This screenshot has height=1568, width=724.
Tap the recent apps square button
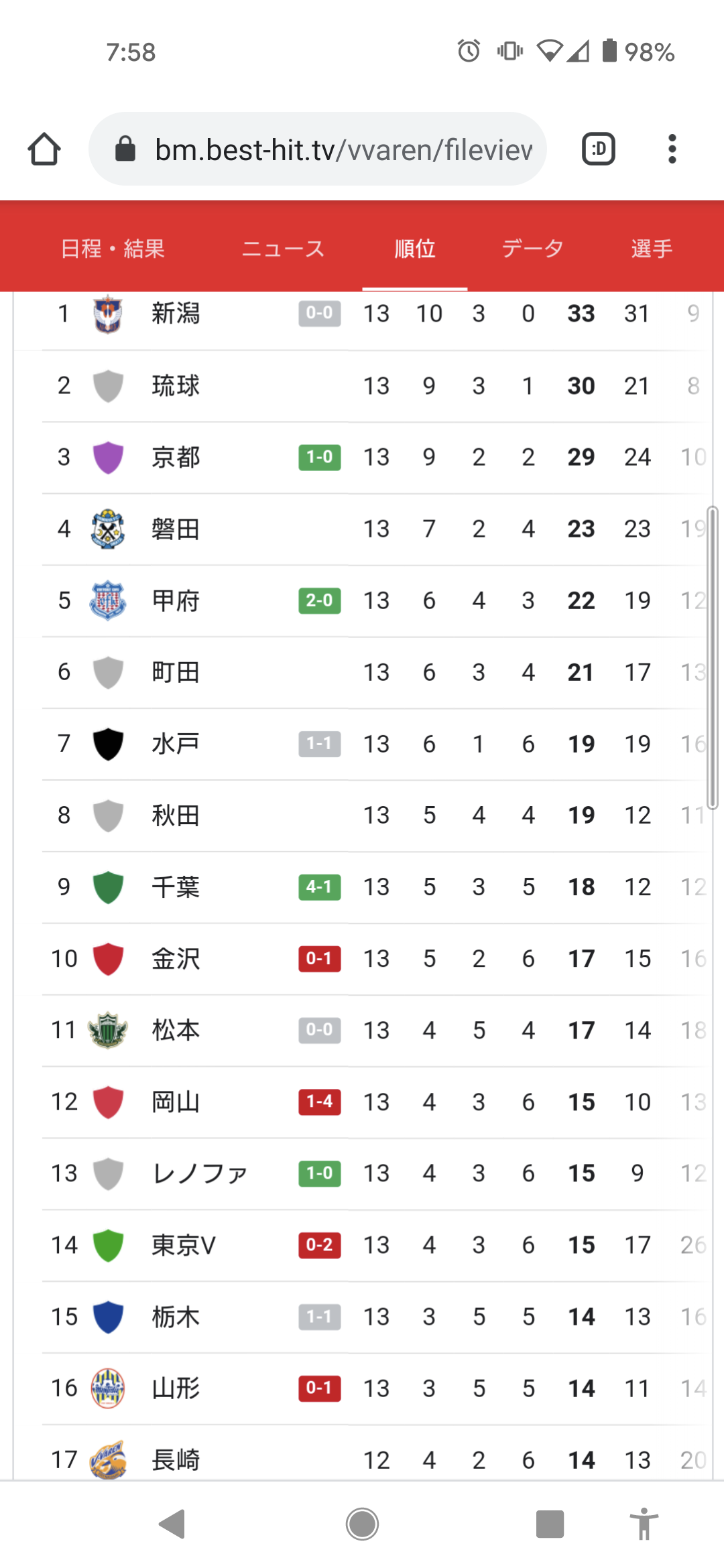(550, 1524)
